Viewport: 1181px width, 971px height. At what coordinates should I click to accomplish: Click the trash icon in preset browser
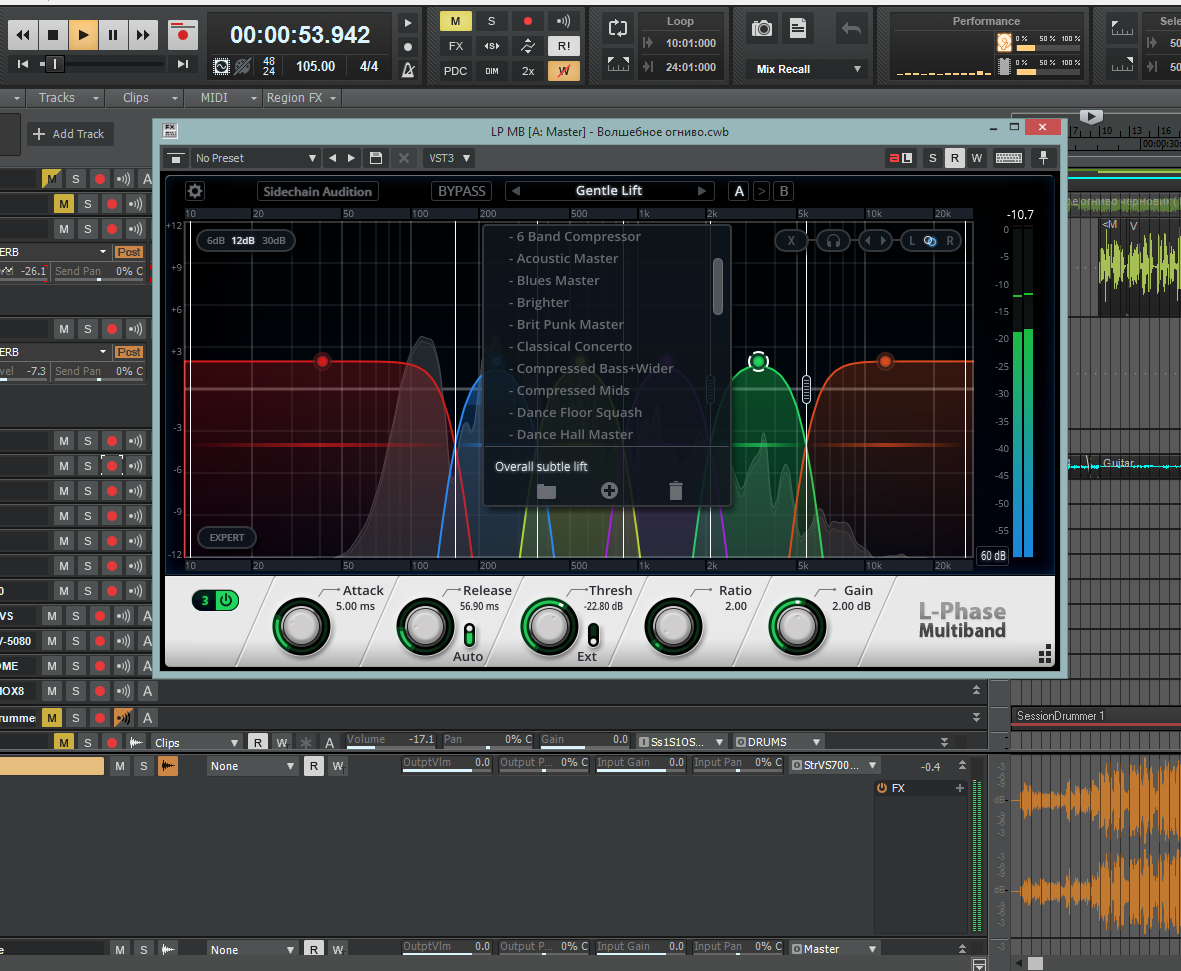(x=675, y=490)
